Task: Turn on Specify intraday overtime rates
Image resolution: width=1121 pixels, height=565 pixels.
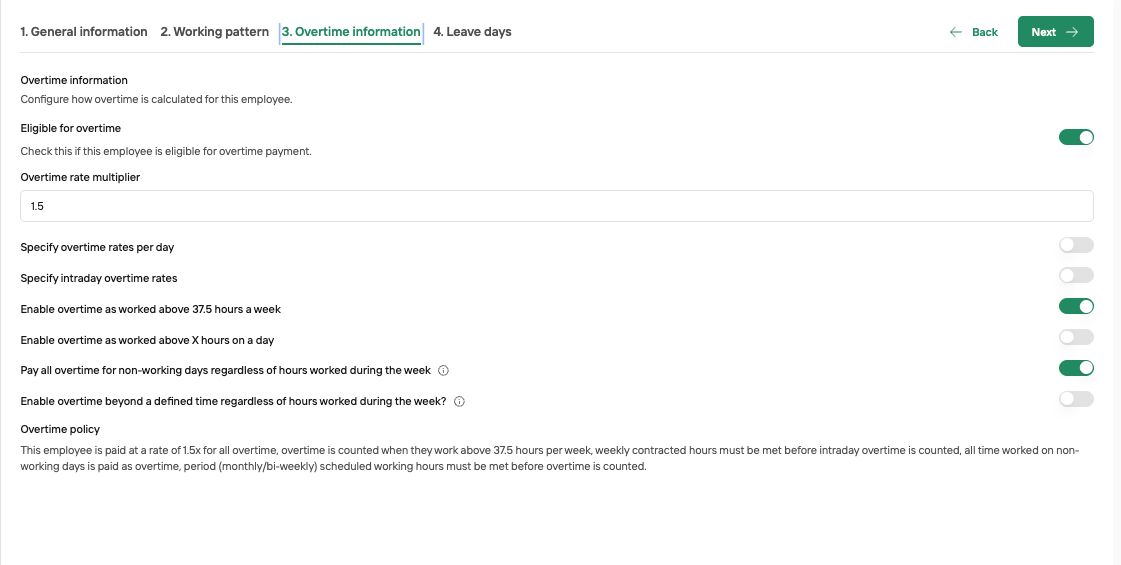Action: [1076, 275]
